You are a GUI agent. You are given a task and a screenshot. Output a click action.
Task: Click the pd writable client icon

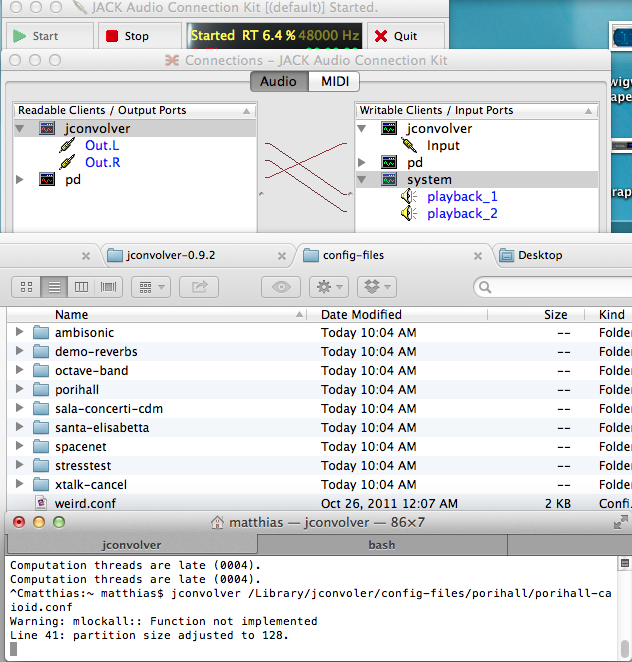click(x=389, y=162)
